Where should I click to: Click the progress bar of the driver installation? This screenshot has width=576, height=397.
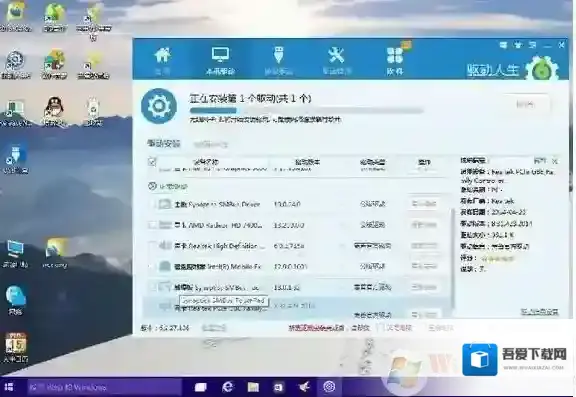[306, 110]
